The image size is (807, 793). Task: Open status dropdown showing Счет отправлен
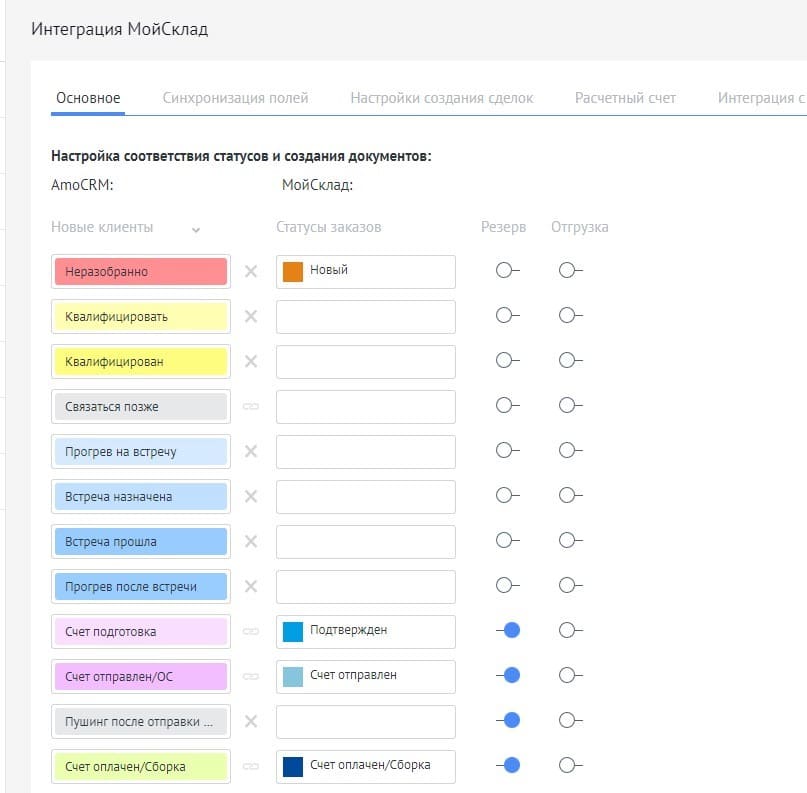[365, 677]
